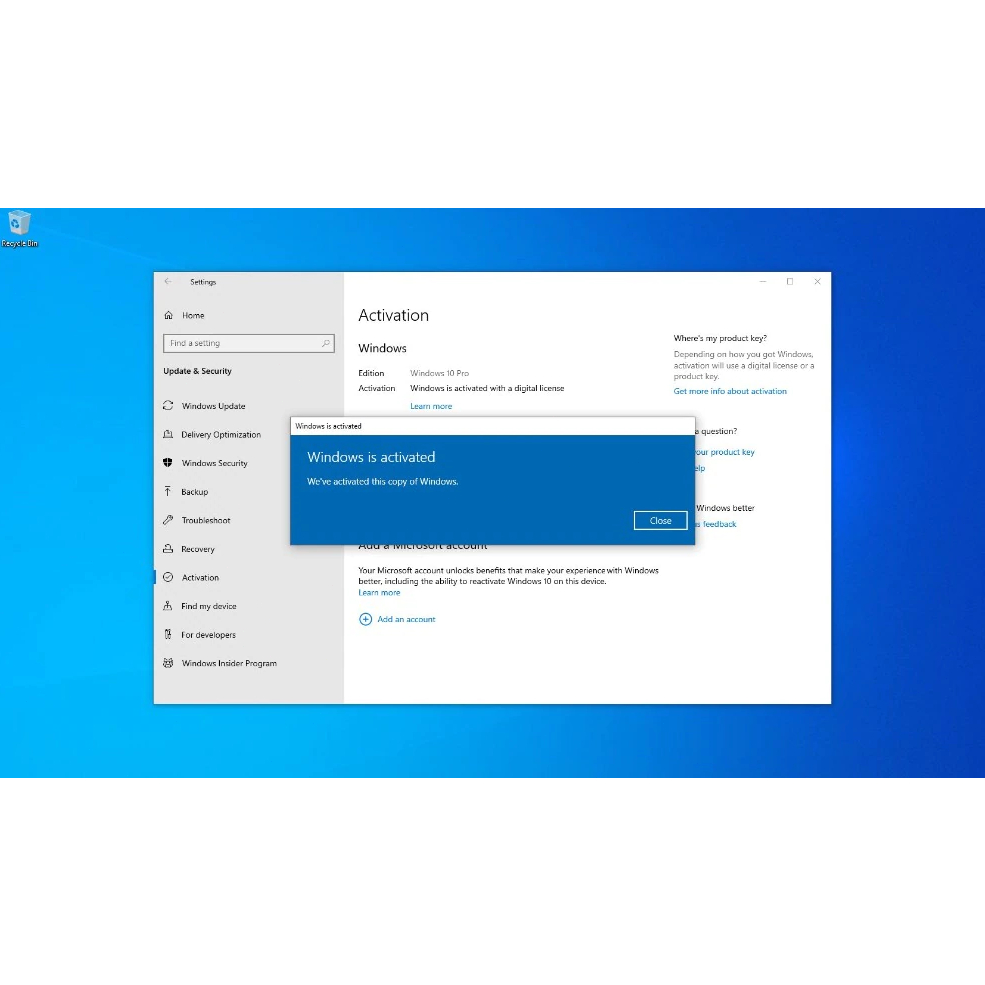Click the feedback link on right panel
Image resolution: width=985 pixels, height=985 pixels.
click(716, 524)
